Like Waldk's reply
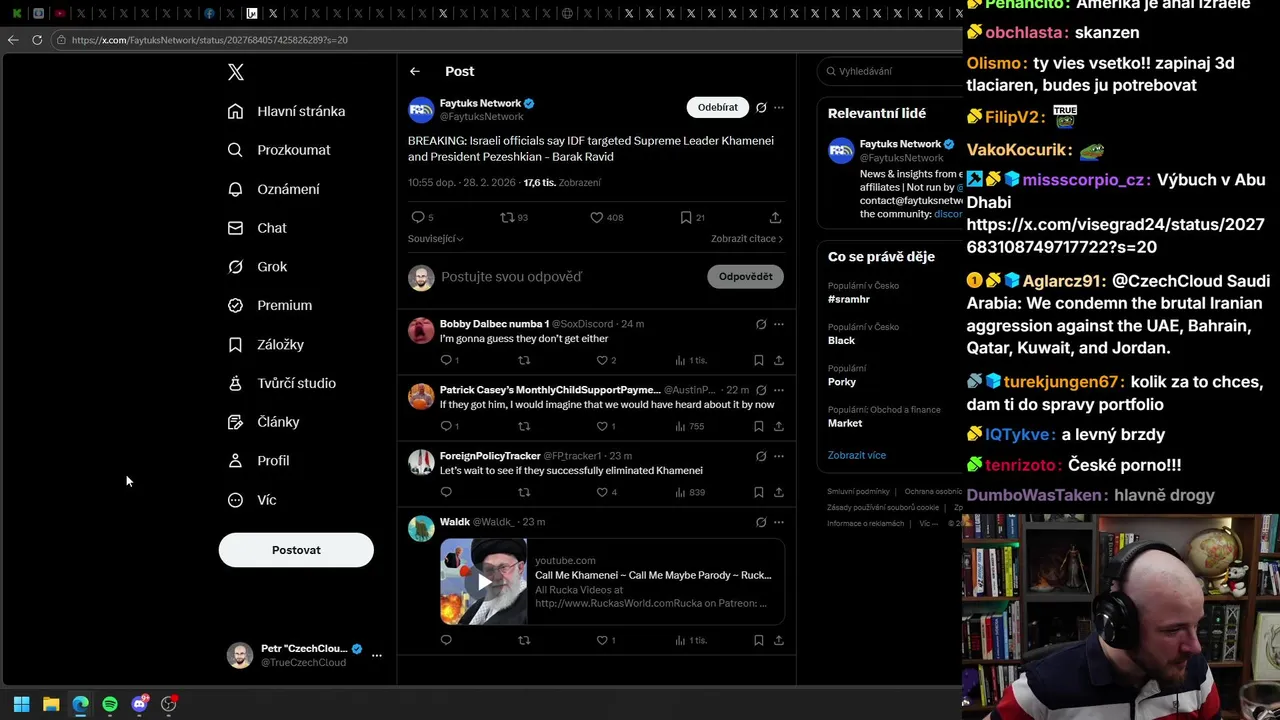 tap(602, 640)
